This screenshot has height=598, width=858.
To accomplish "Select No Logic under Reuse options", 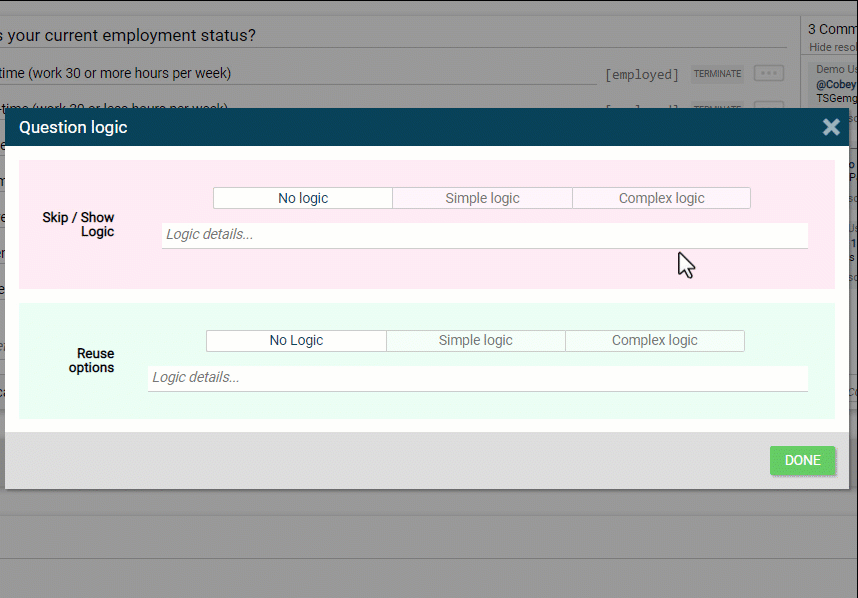I will pyautogui.click(x=296, y=341).
